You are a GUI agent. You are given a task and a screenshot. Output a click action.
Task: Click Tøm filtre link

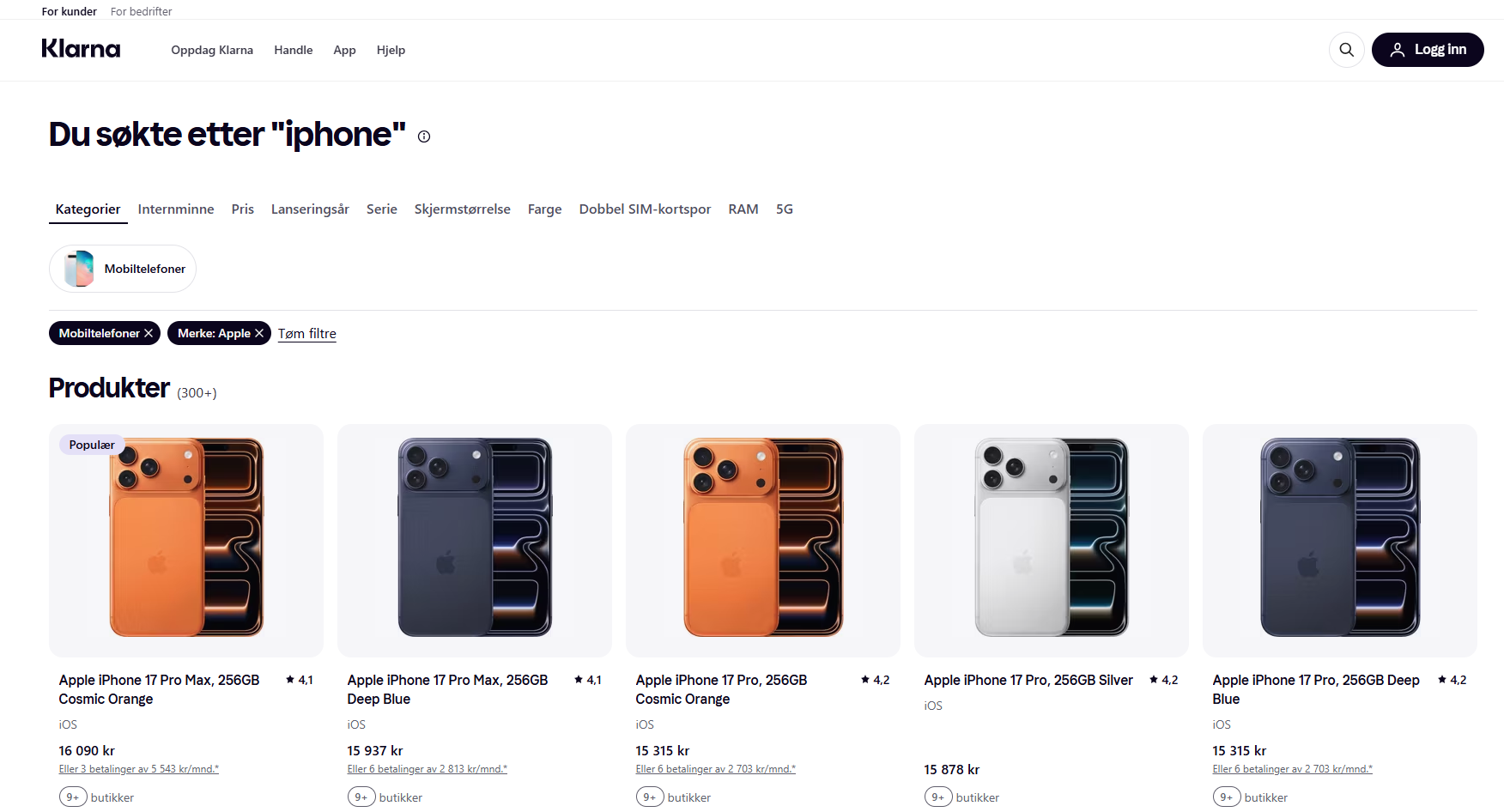[306, 334]
